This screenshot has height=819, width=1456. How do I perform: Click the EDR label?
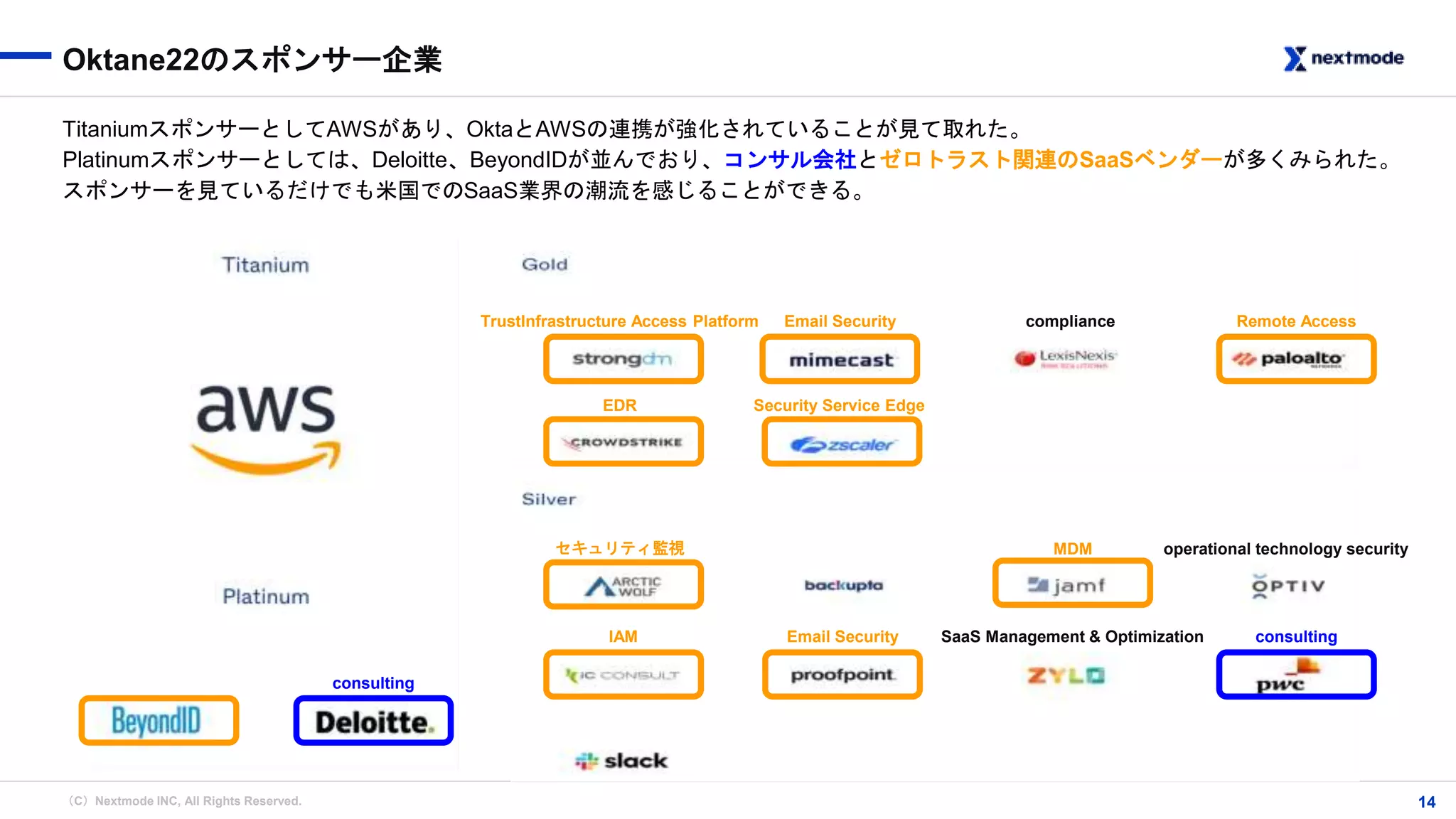pos(620,405)
